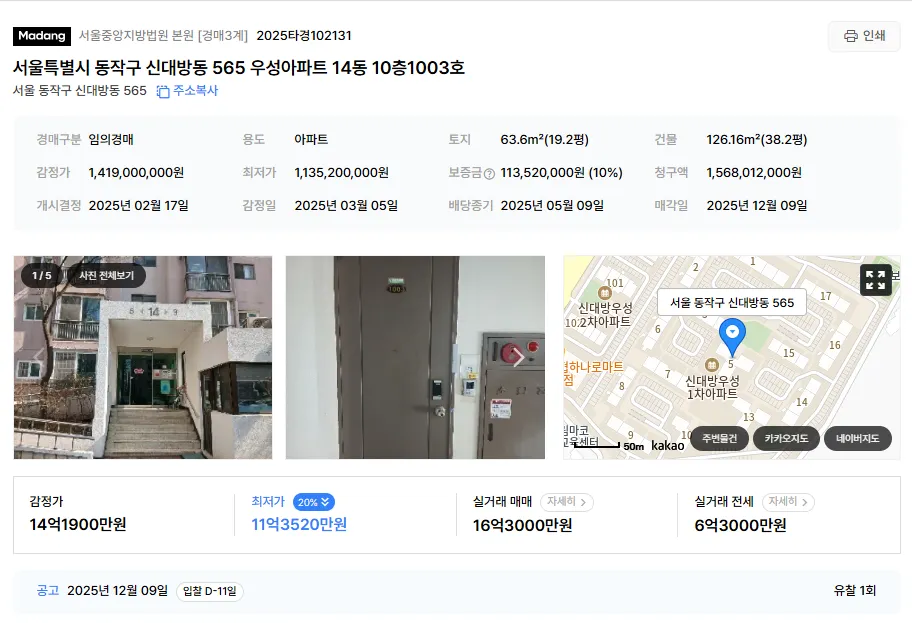Open 사진 전체보기 photo gallery
Image resolution: width=912 pixels, height=623 pixels.
coord(107,276)
